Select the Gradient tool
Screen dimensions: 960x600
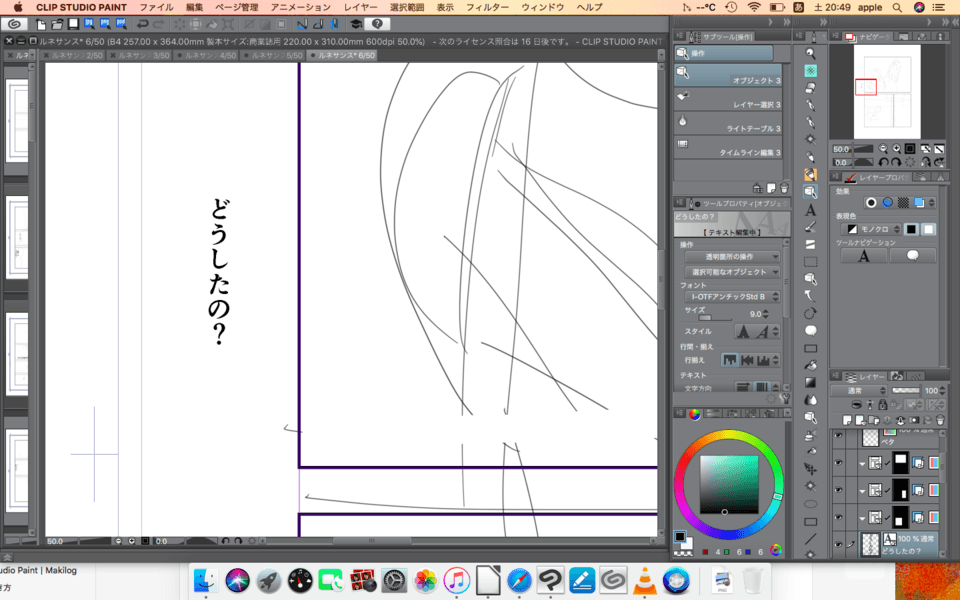810,382
